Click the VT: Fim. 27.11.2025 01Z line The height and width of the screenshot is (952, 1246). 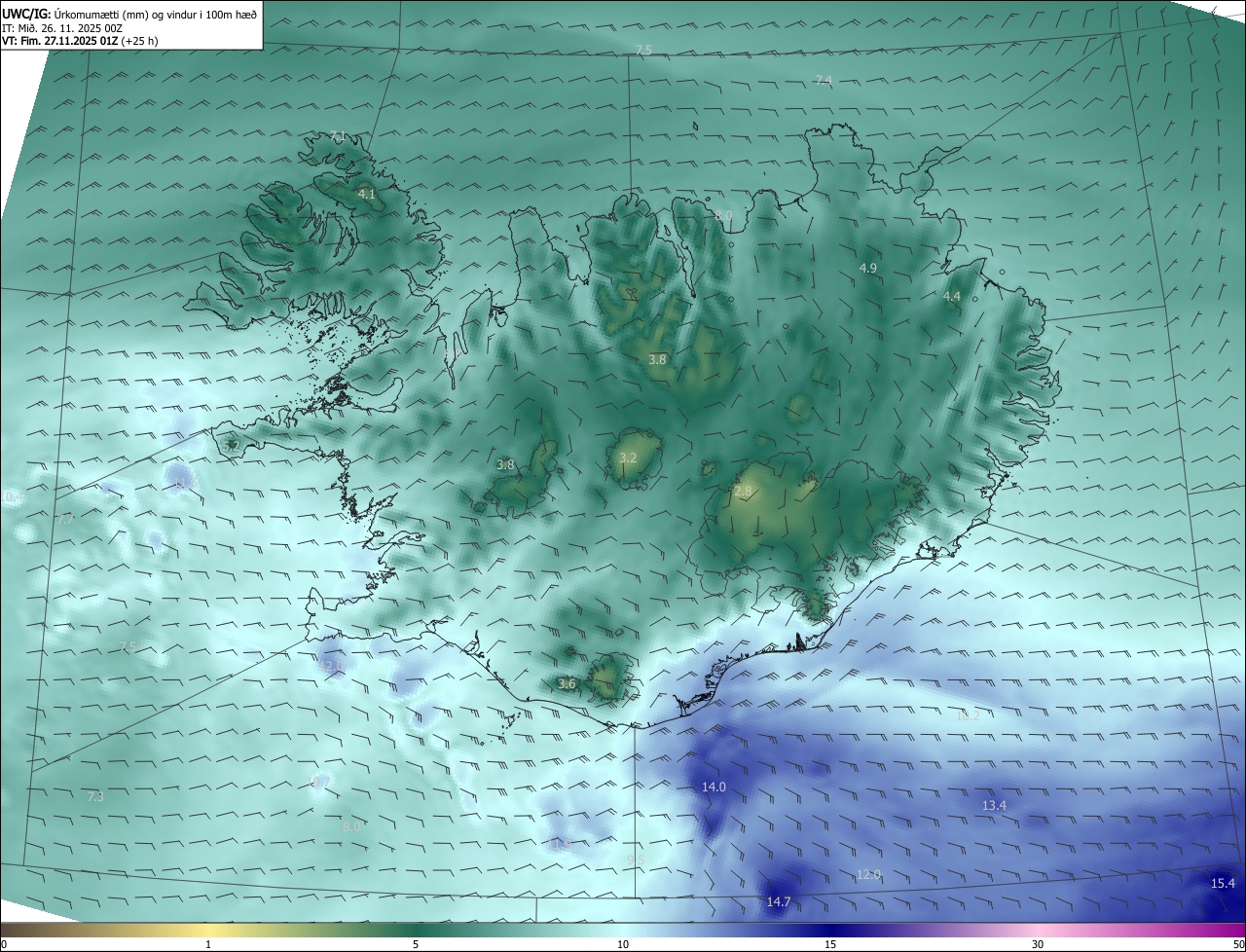coord(79,42)
